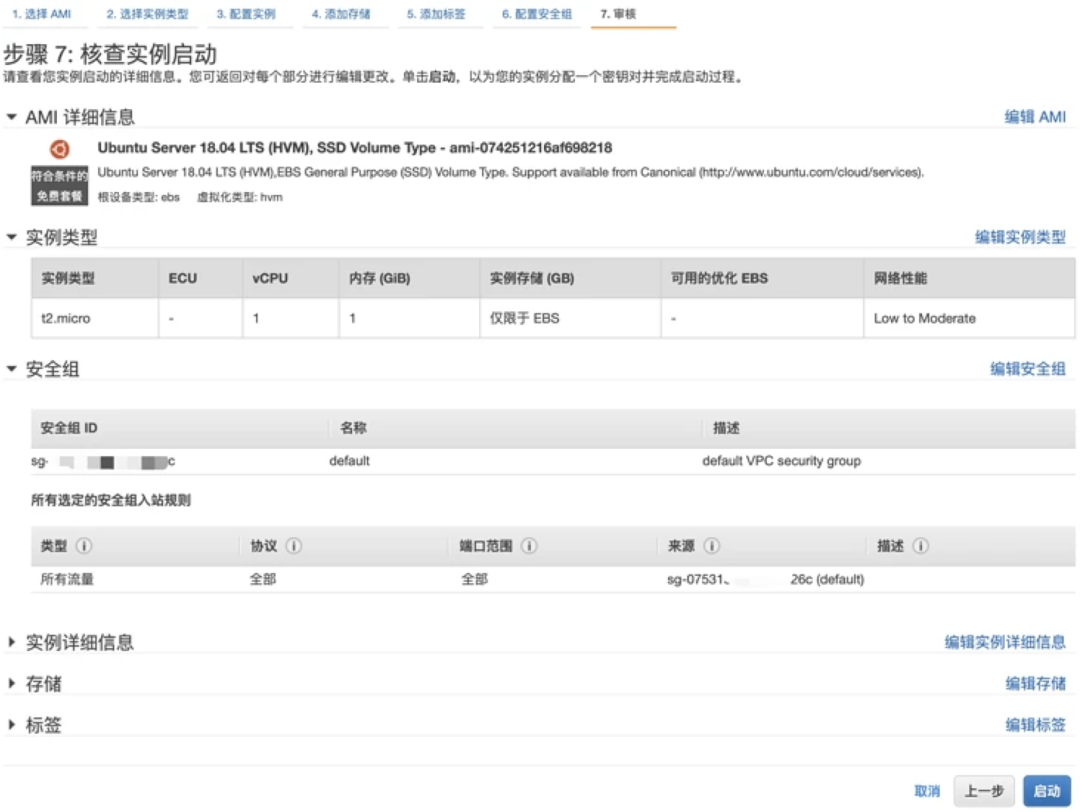Go to step 3. 配置实例 tab

pos(246,14)
